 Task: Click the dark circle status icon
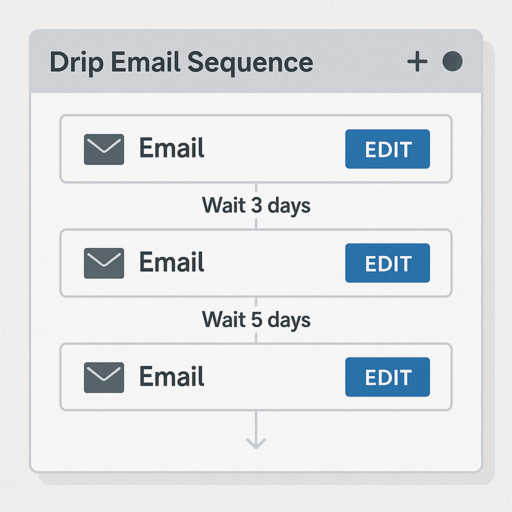pos(452,61)
